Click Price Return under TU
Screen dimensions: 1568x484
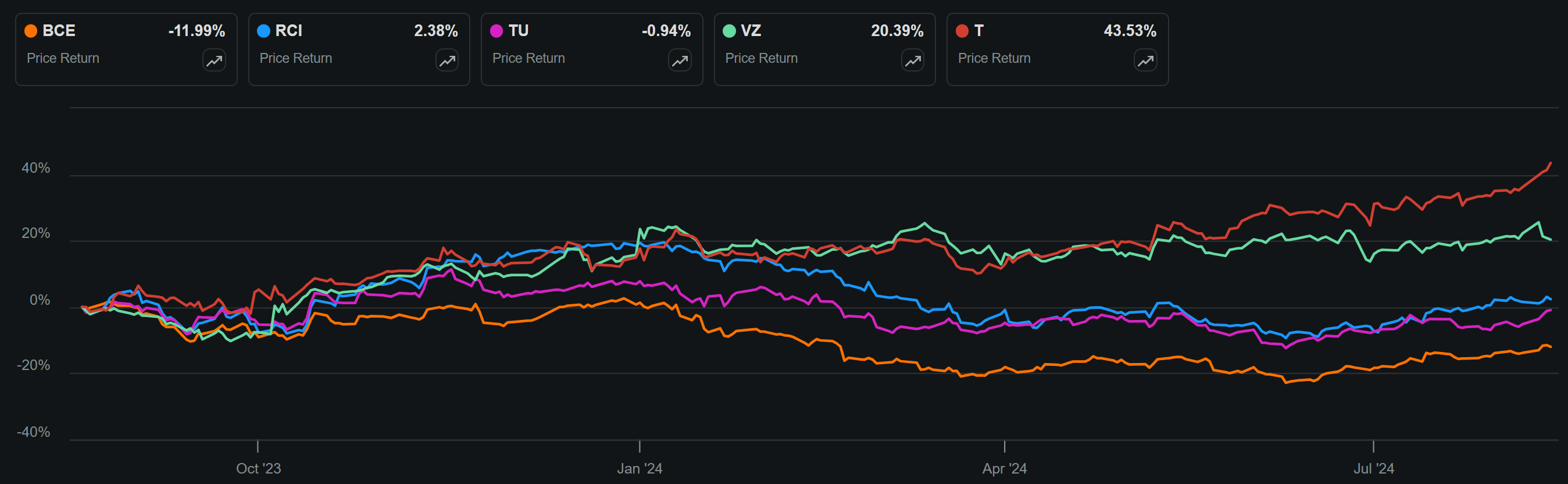tap(529, 58)
